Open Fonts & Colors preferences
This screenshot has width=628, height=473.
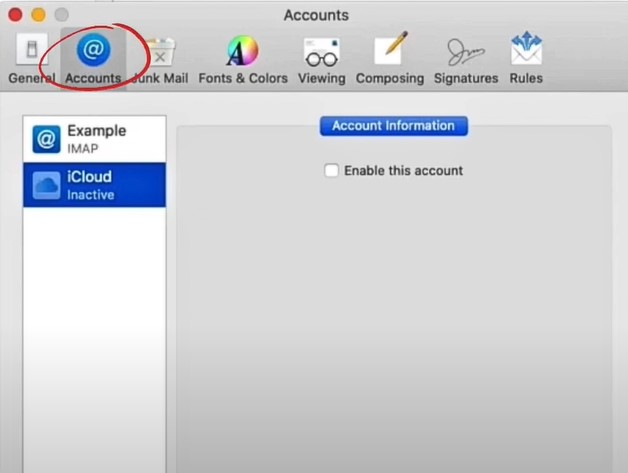(x=243, y=58)
